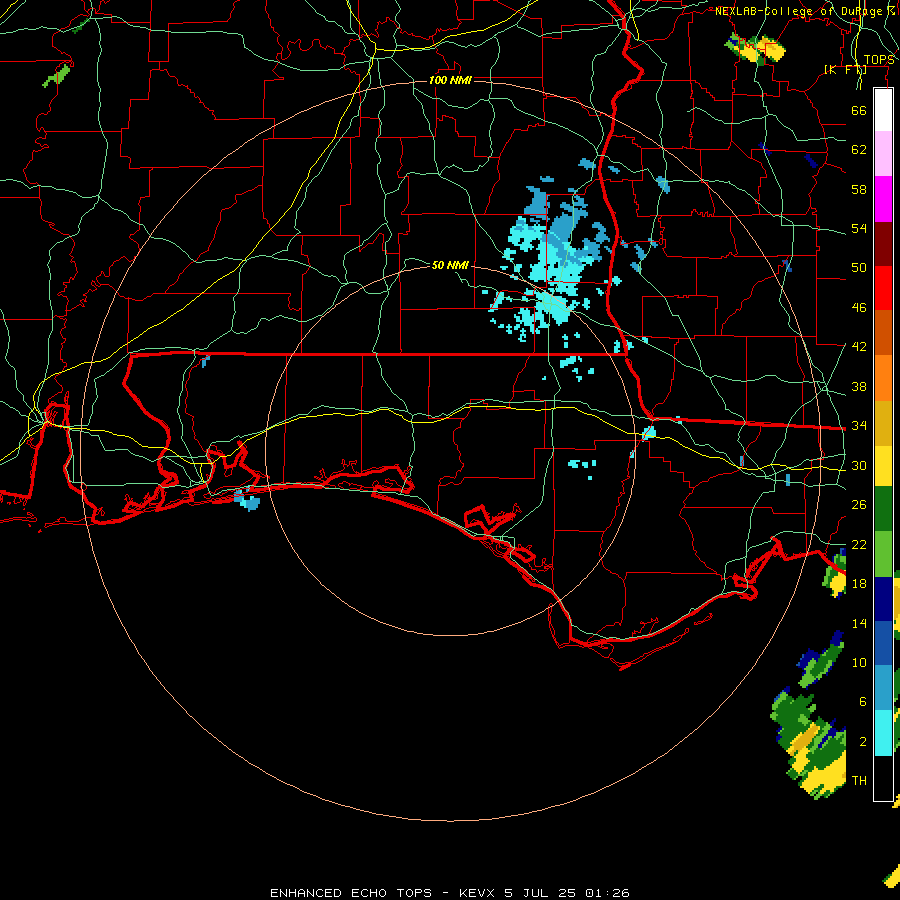
Task: Click the 'NEXLAB-College of DuPage' credit text
Action: [x=798, y=11]
